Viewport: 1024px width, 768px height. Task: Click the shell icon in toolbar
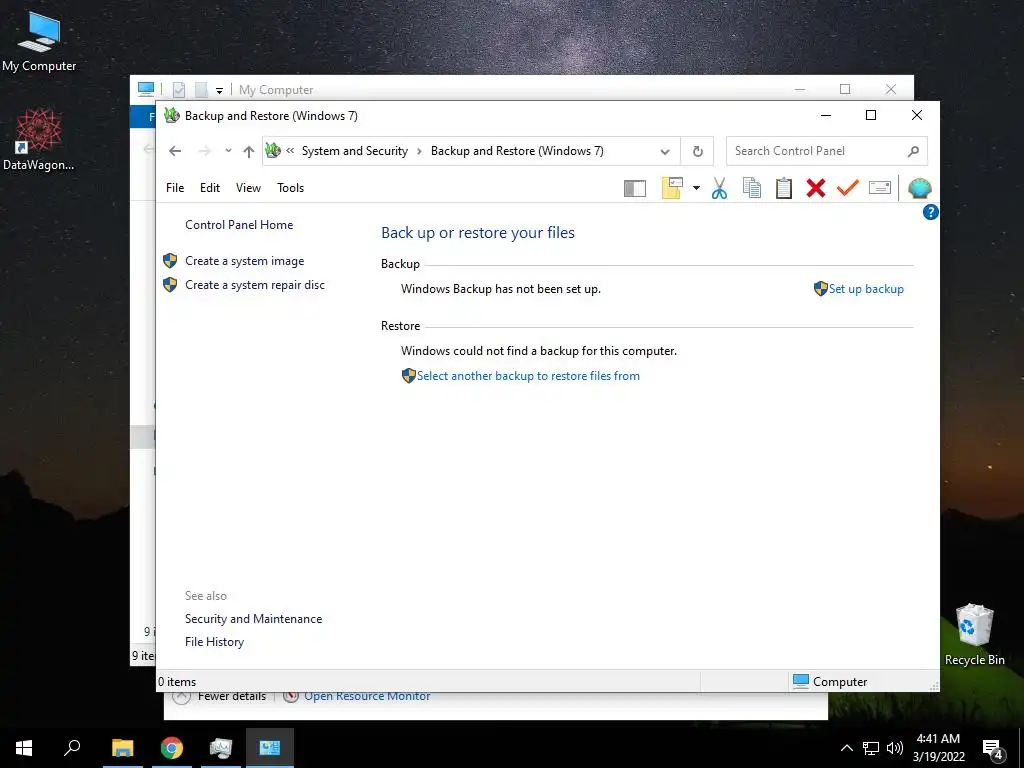coord(920,188)
